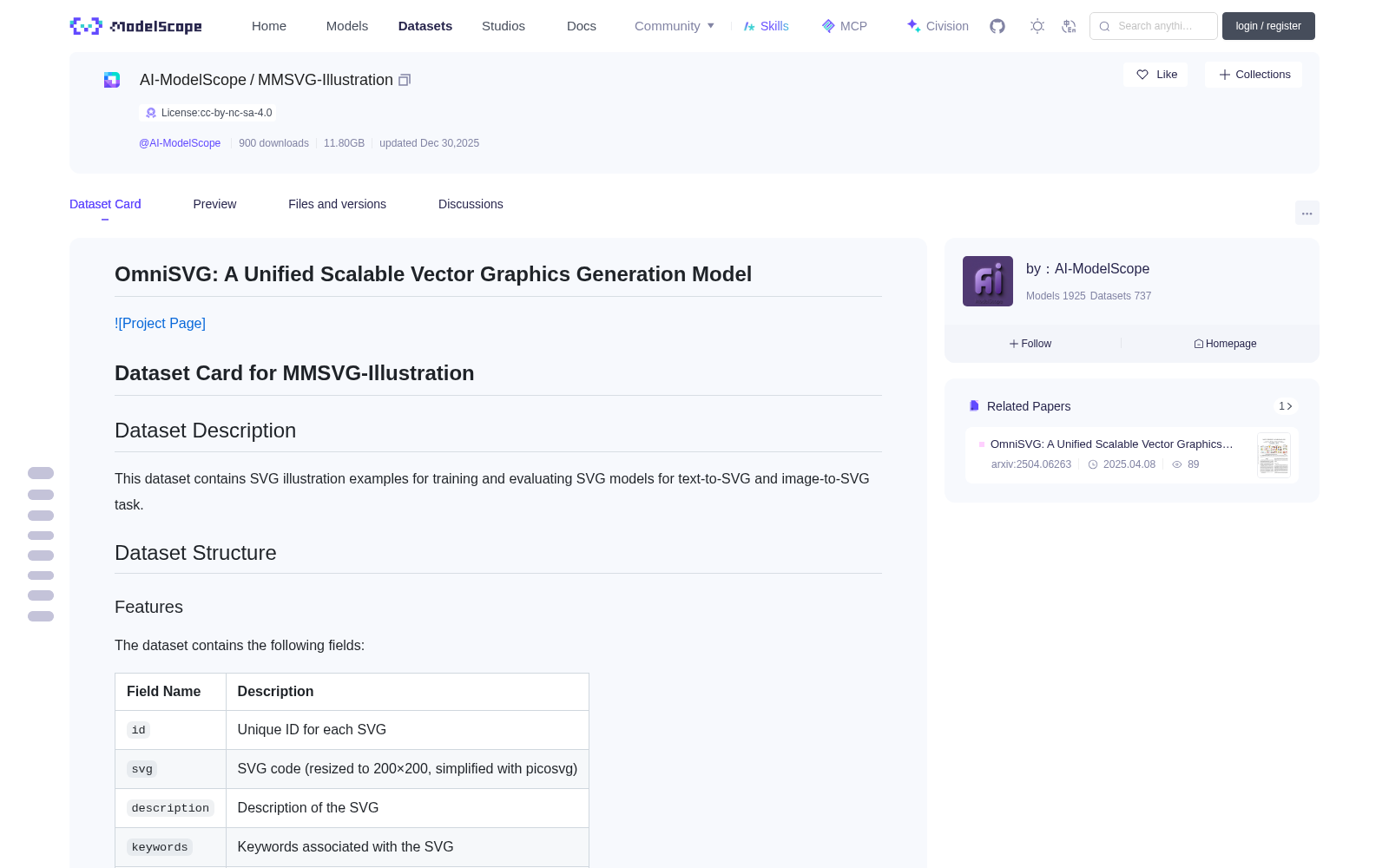
Task: Visit the organization Homepage
Action: click(1225, 344)
